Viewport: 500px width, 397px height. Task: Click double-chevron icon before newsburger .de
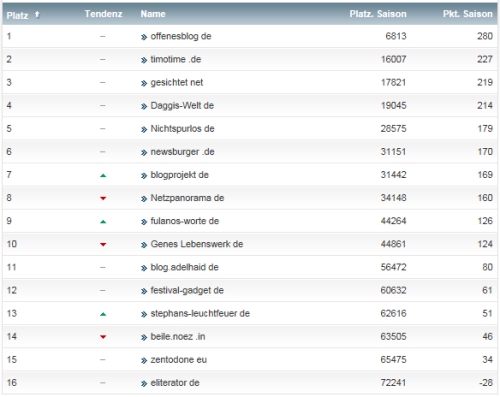coord(144,153)
